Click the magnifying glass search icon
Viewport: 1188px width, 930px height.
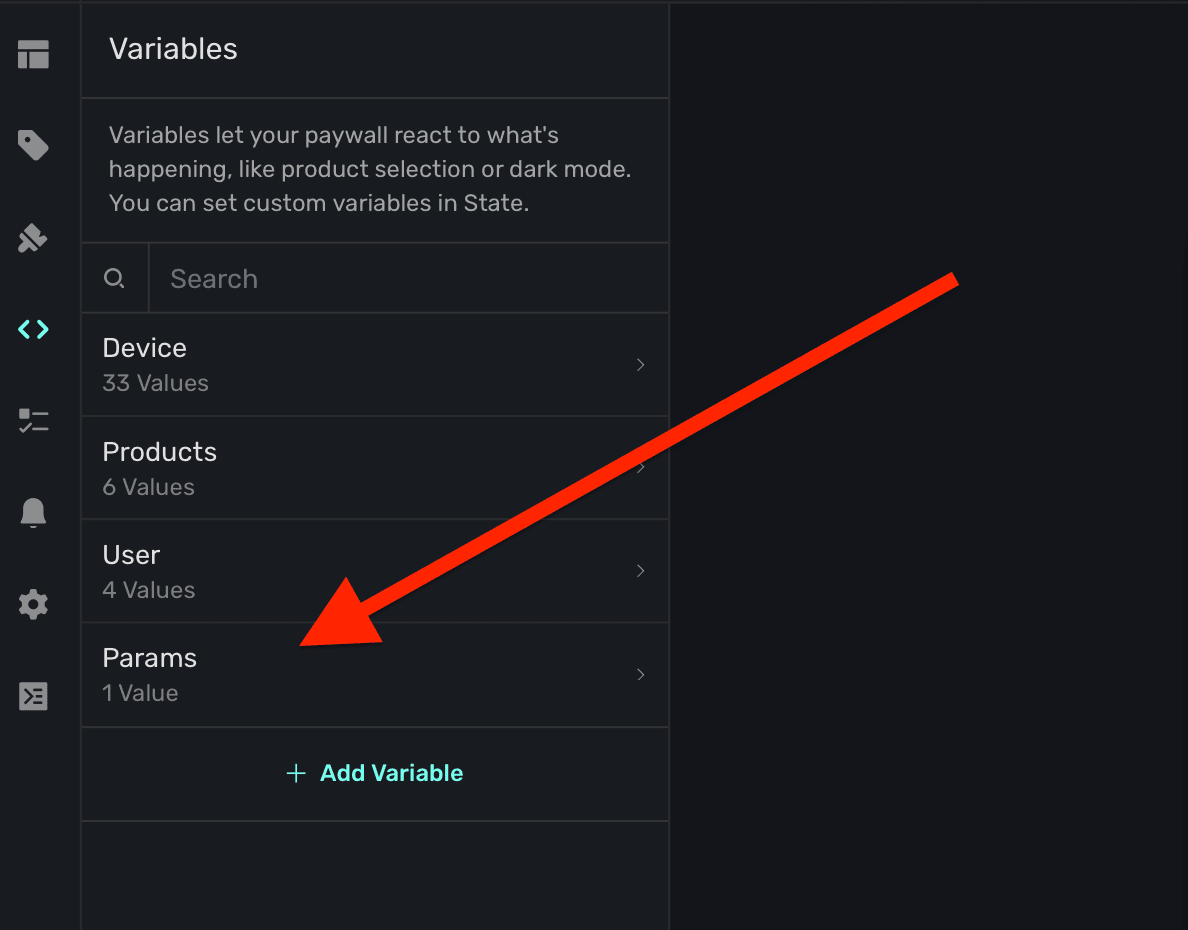point(115,278)
